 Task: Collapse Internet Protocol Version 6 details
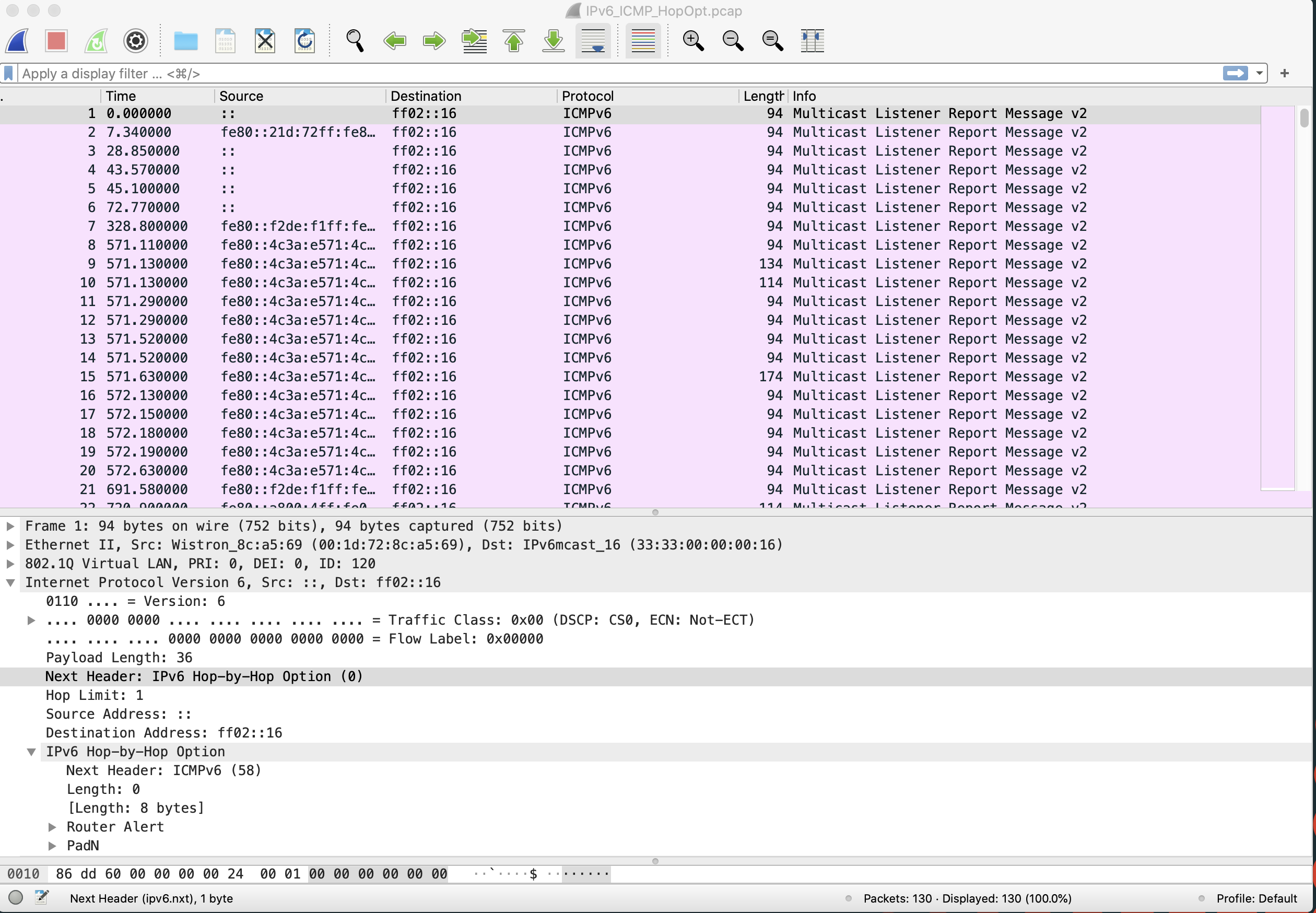point(10,582)
